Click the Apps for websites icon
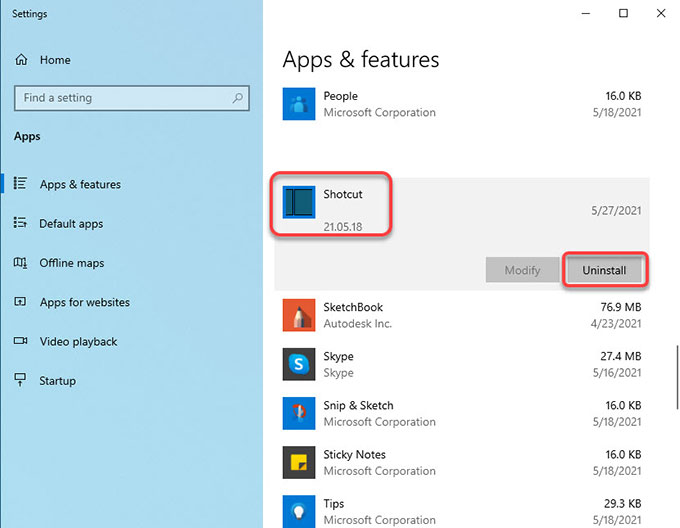Viewport: 680px width, 528px height. (x=20, y=301)
